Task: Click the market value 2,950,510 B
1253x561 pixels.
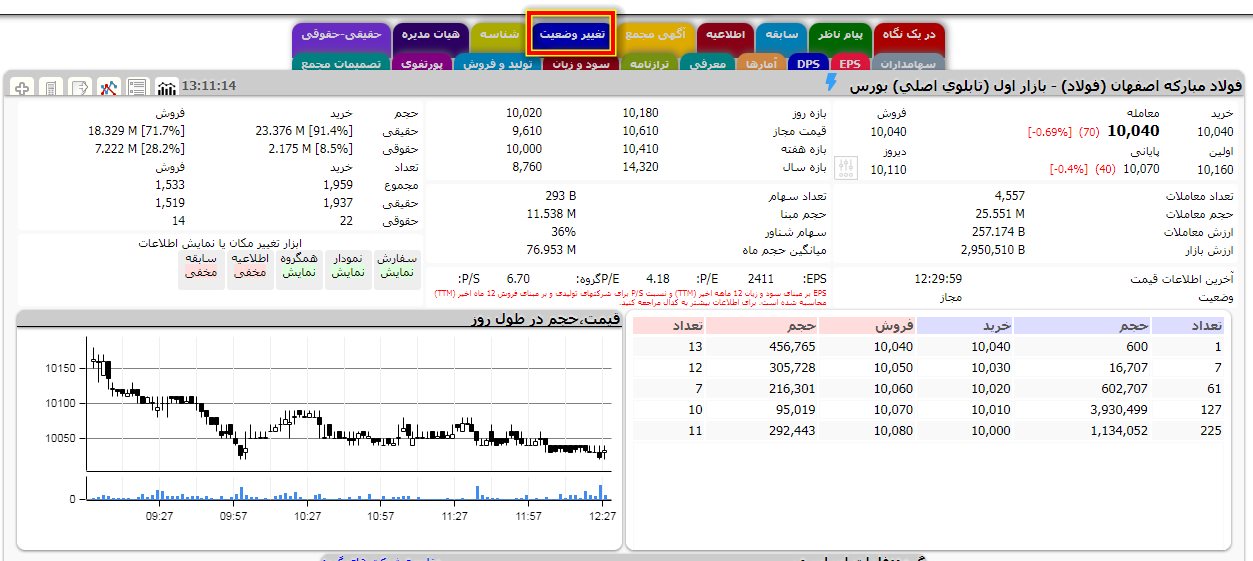Action: tap(993, 249)
